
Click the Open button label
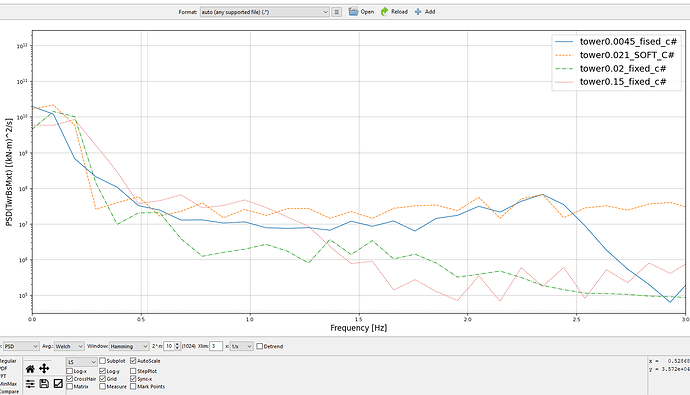tap(367, 12)
